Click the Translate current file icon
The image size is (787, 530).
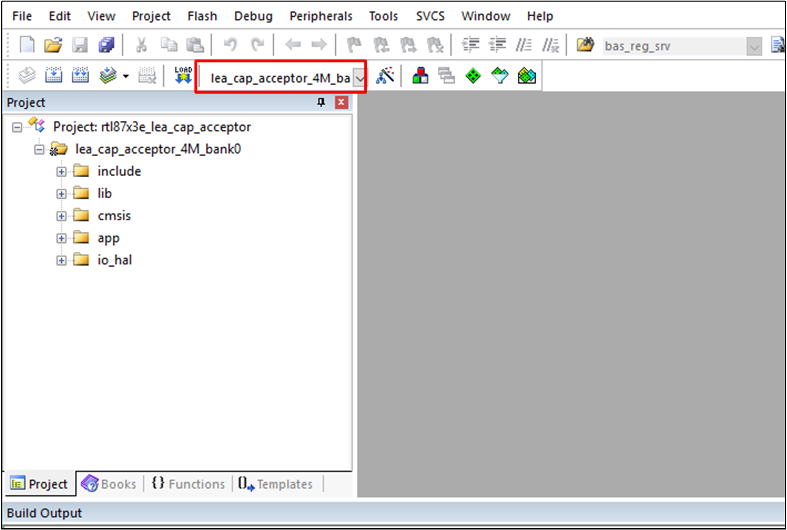[27, 76]
